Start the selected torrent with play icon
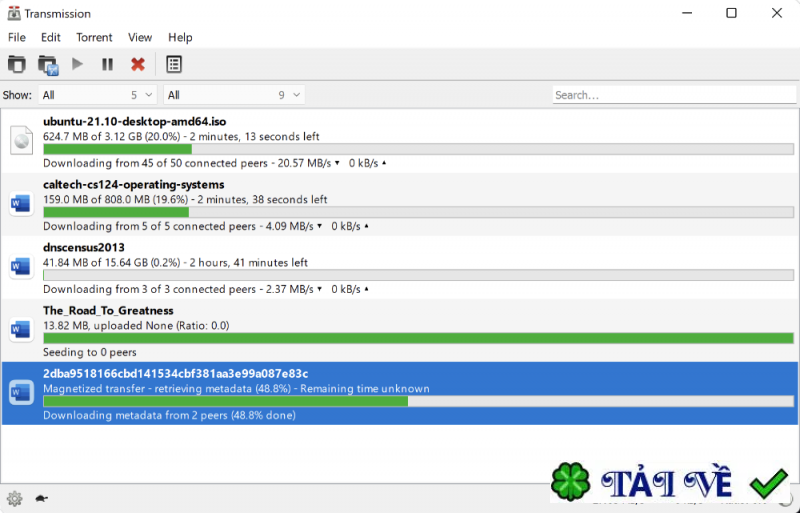The width and height of the screenshot is (800, 513). tap(78, 64)
